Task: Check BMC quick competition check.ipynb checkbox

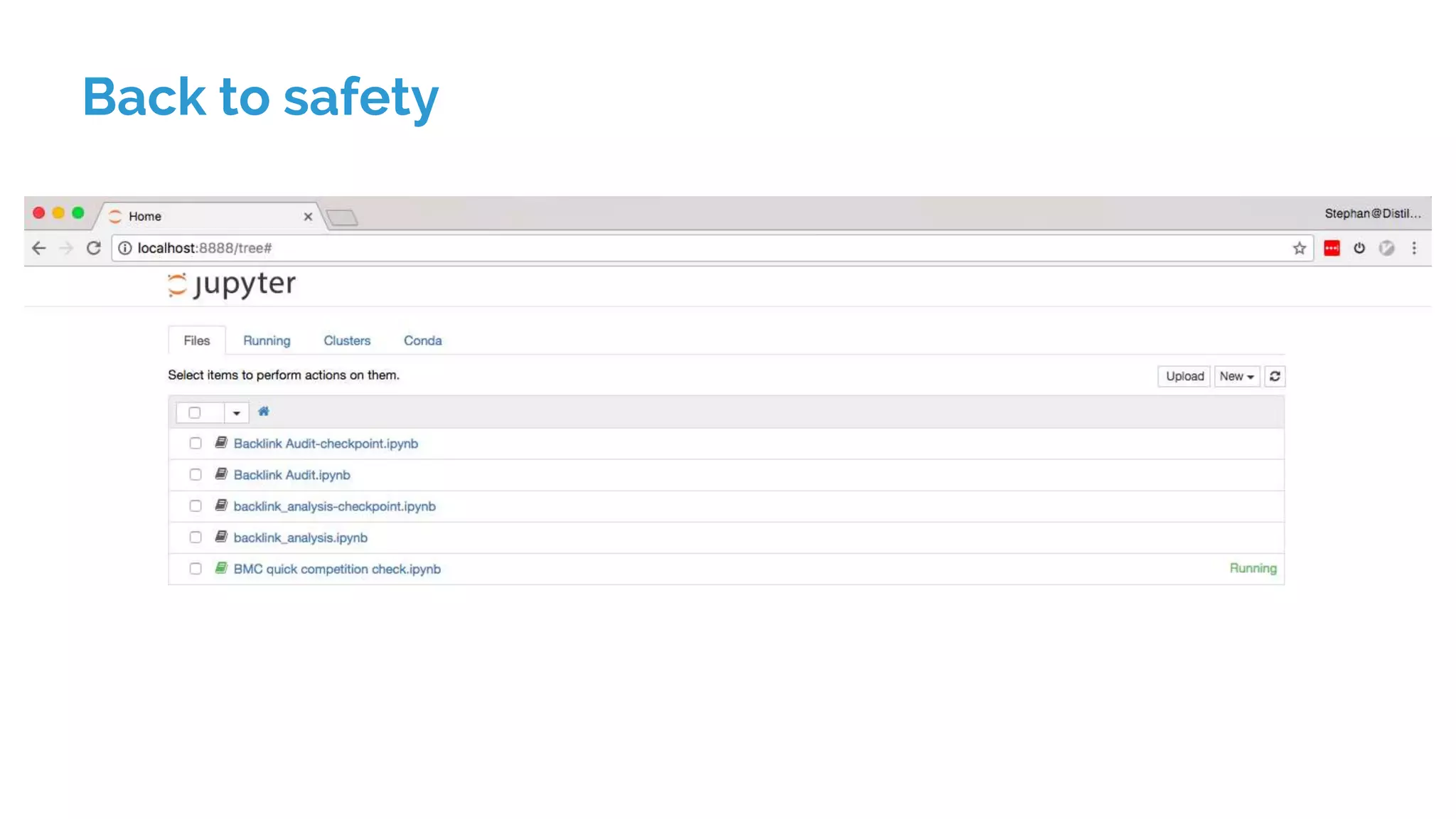Action: (196, 569)
